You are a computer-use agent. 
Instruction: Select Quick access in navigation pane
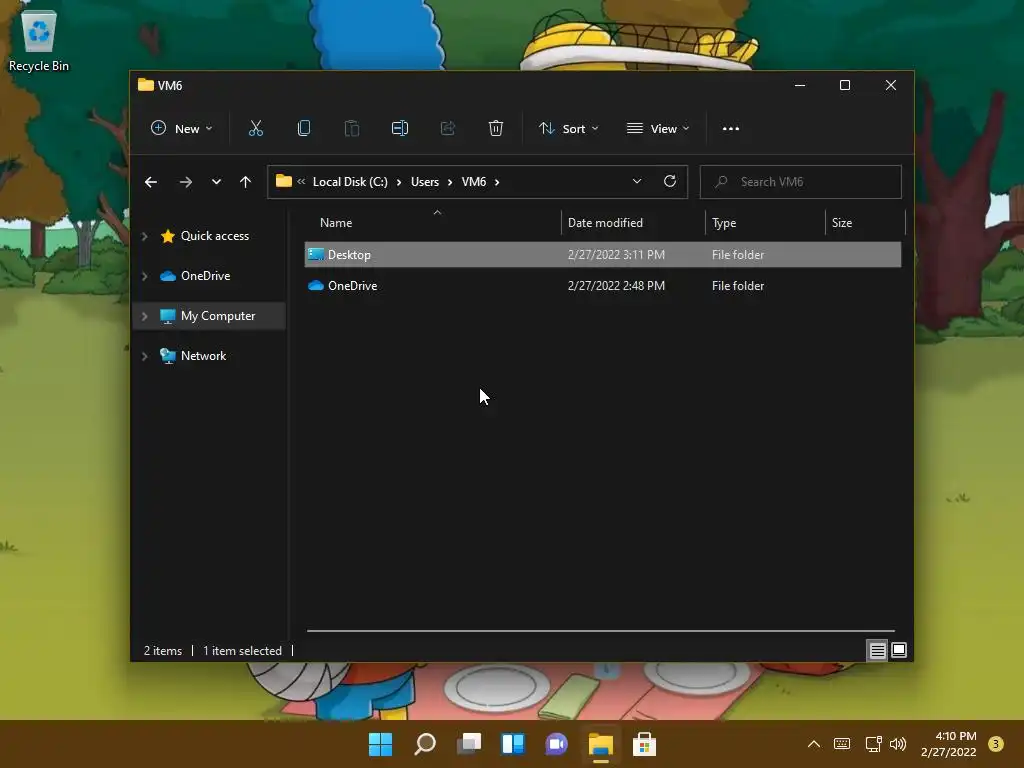[214, 236]
